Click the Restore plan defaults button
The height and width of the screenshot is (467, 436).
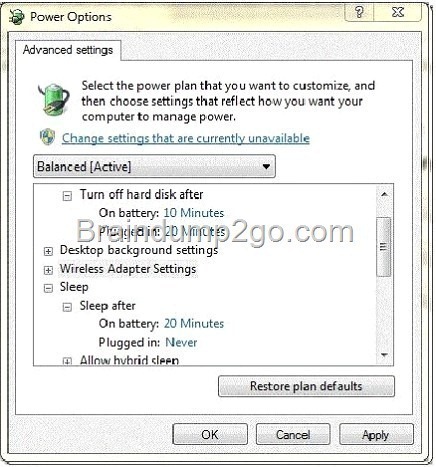point(306,386)
